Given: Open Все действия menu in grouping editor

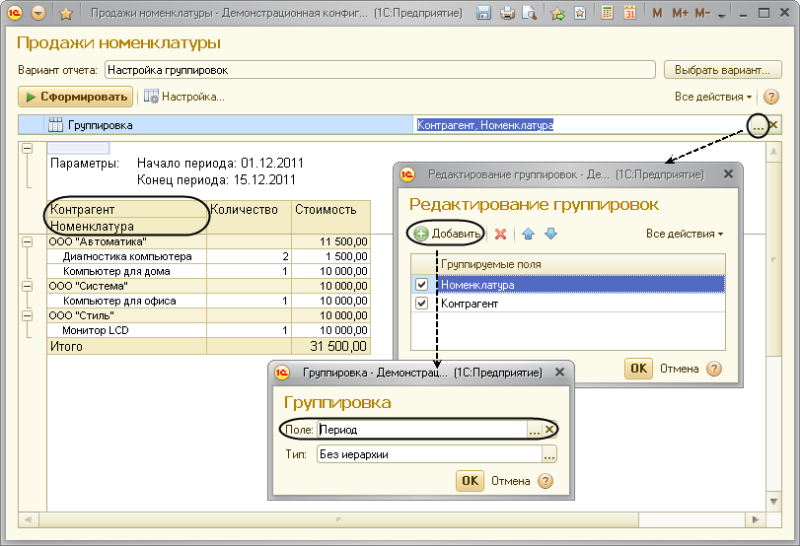Looking at the screenshot, I should (x=685, y=234).
